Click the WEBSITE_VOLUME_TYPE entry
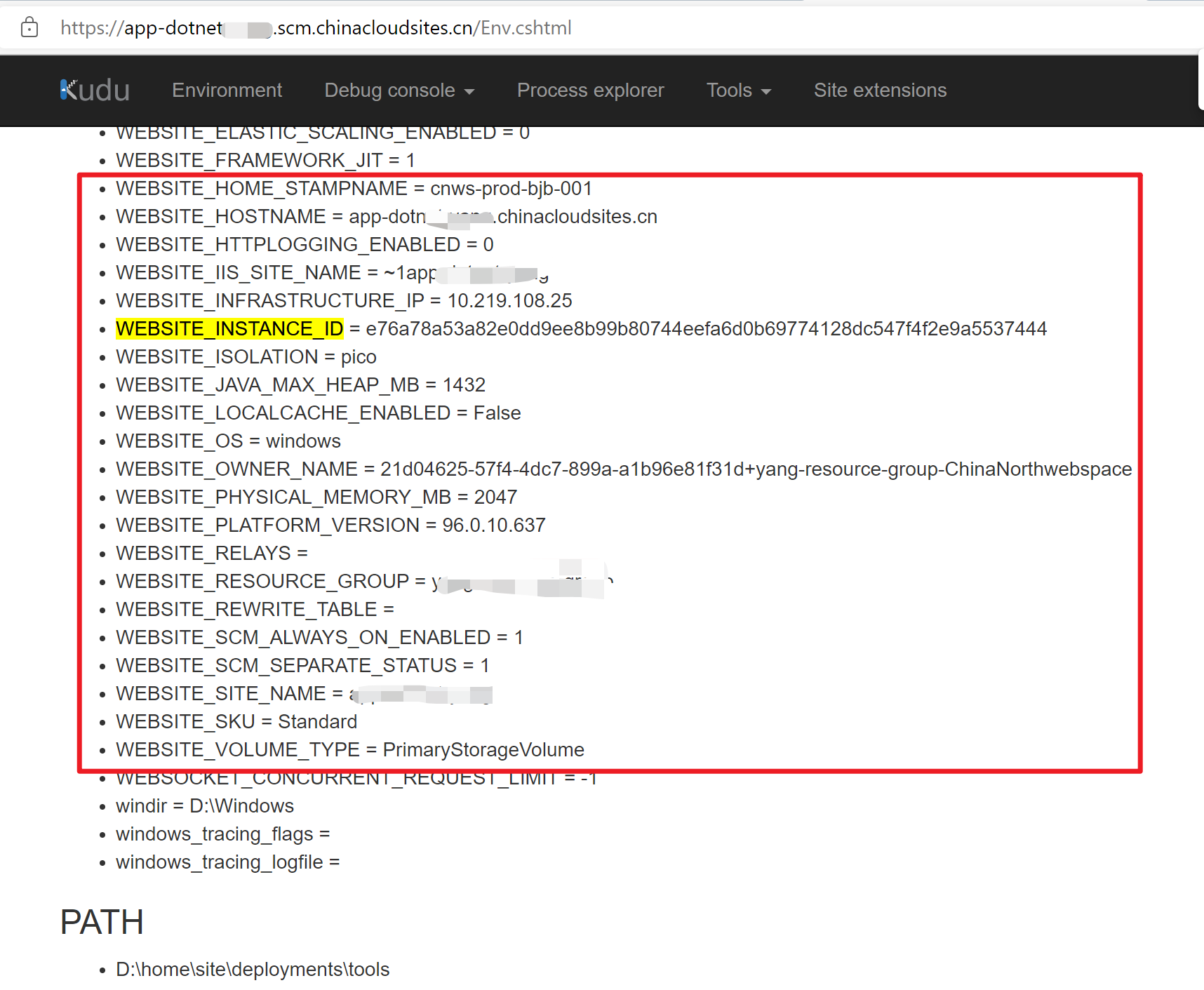 pyautogui.click(x=349, y=750)
